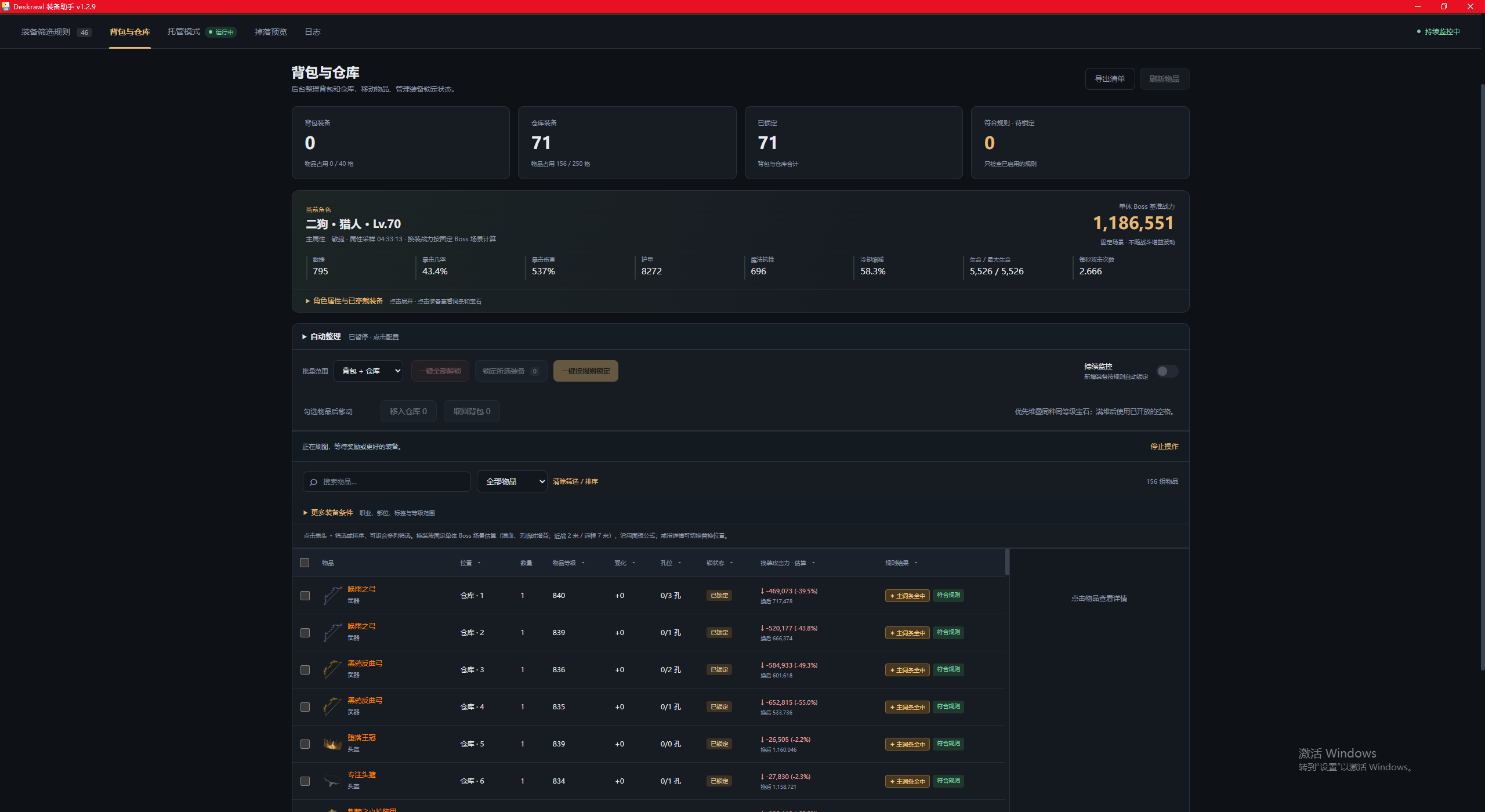Check the box for the 专注头箍 row
The width and height of the screenshot is (1485, 812).
click(305, 781)
